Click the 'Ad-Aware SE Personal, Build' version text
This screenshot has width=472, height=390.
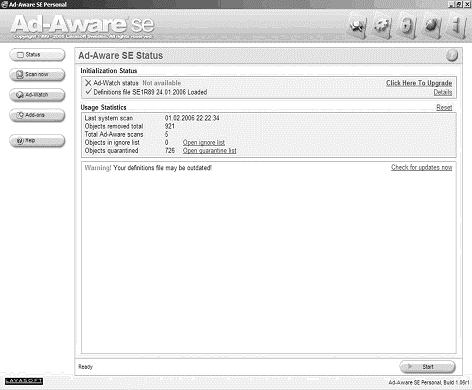(429, 382)
